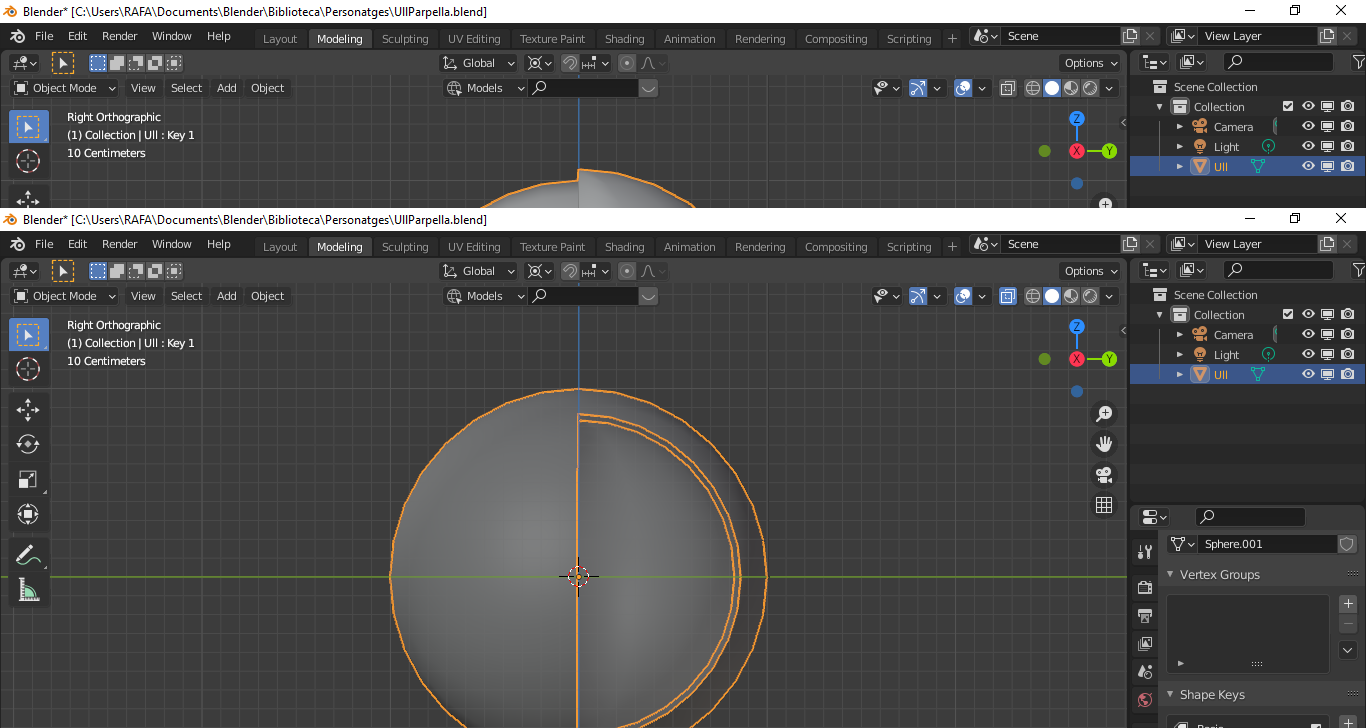This screenshot has width=1366, height=728.
Task: Open the Object Mode dropdown in upper window
Action: tap(65, 88)
